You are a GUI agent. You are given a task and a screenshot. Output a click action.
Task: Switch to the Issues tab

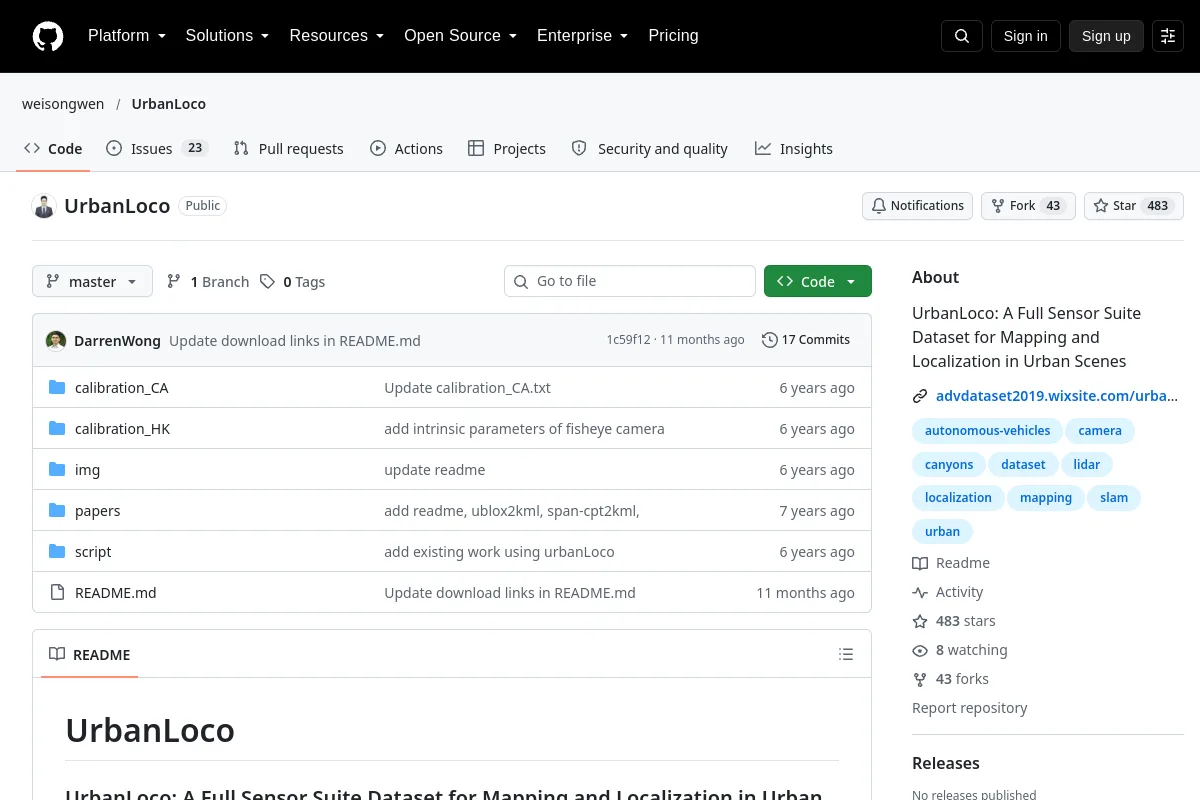point(156,149)
